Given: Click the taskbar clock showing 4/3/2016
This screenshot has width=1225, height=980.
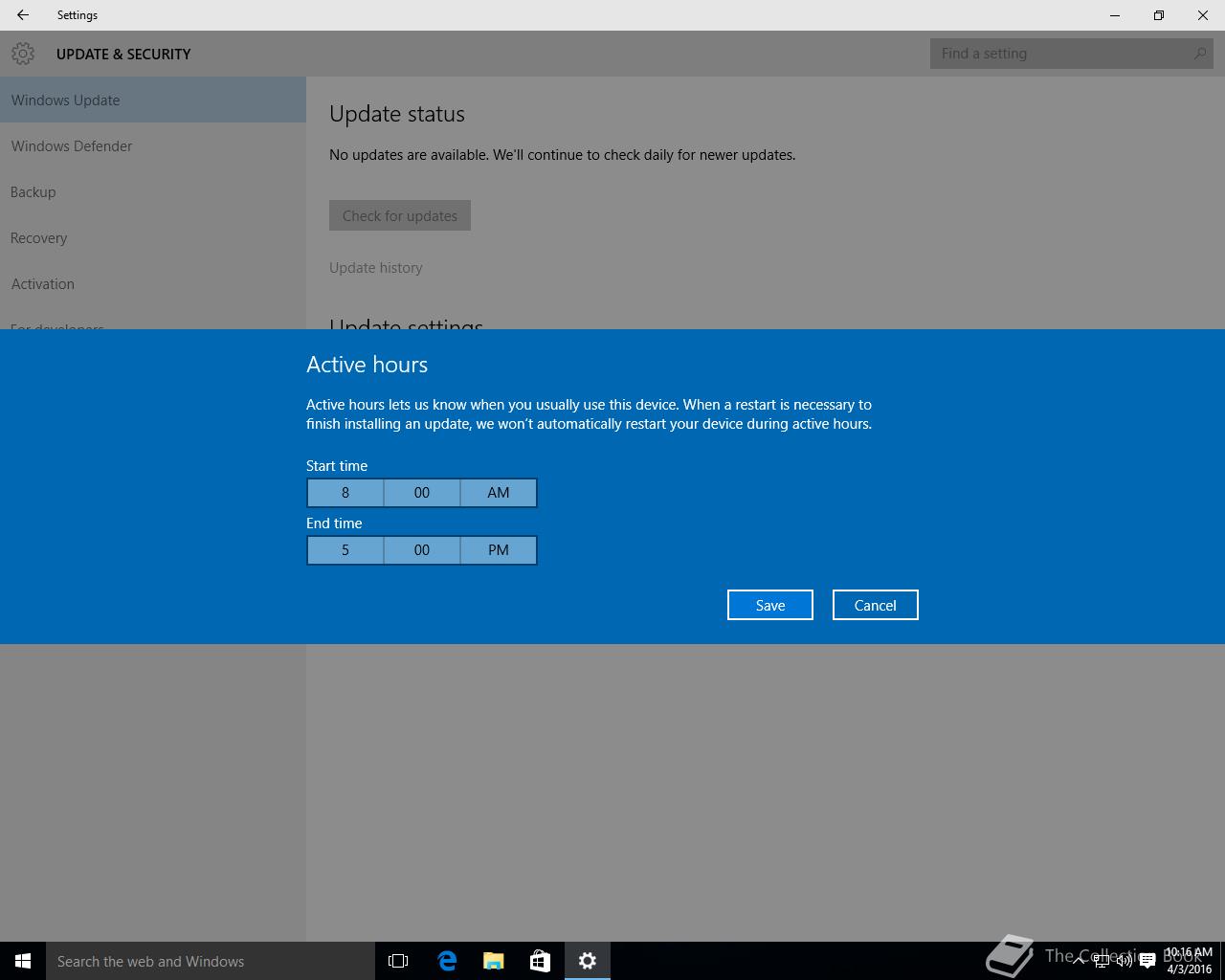Looking at the screenshot, I should 1189,961.
